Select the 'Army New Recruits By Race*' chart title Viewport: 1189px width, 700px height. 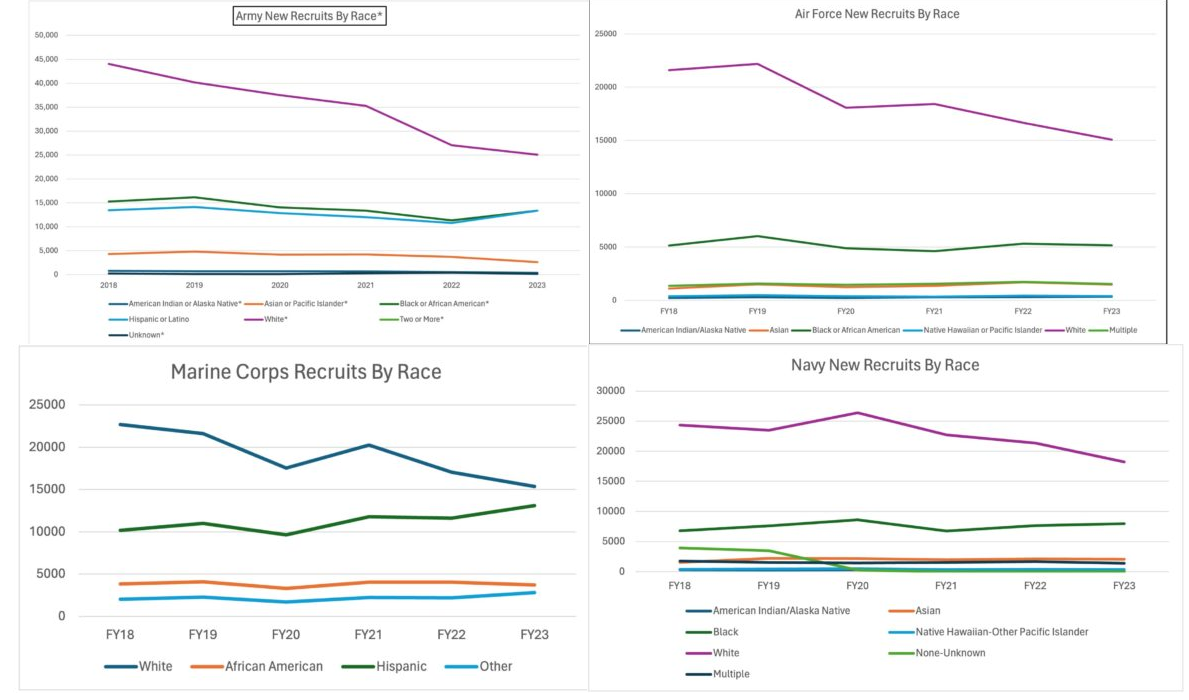(309, 16)
